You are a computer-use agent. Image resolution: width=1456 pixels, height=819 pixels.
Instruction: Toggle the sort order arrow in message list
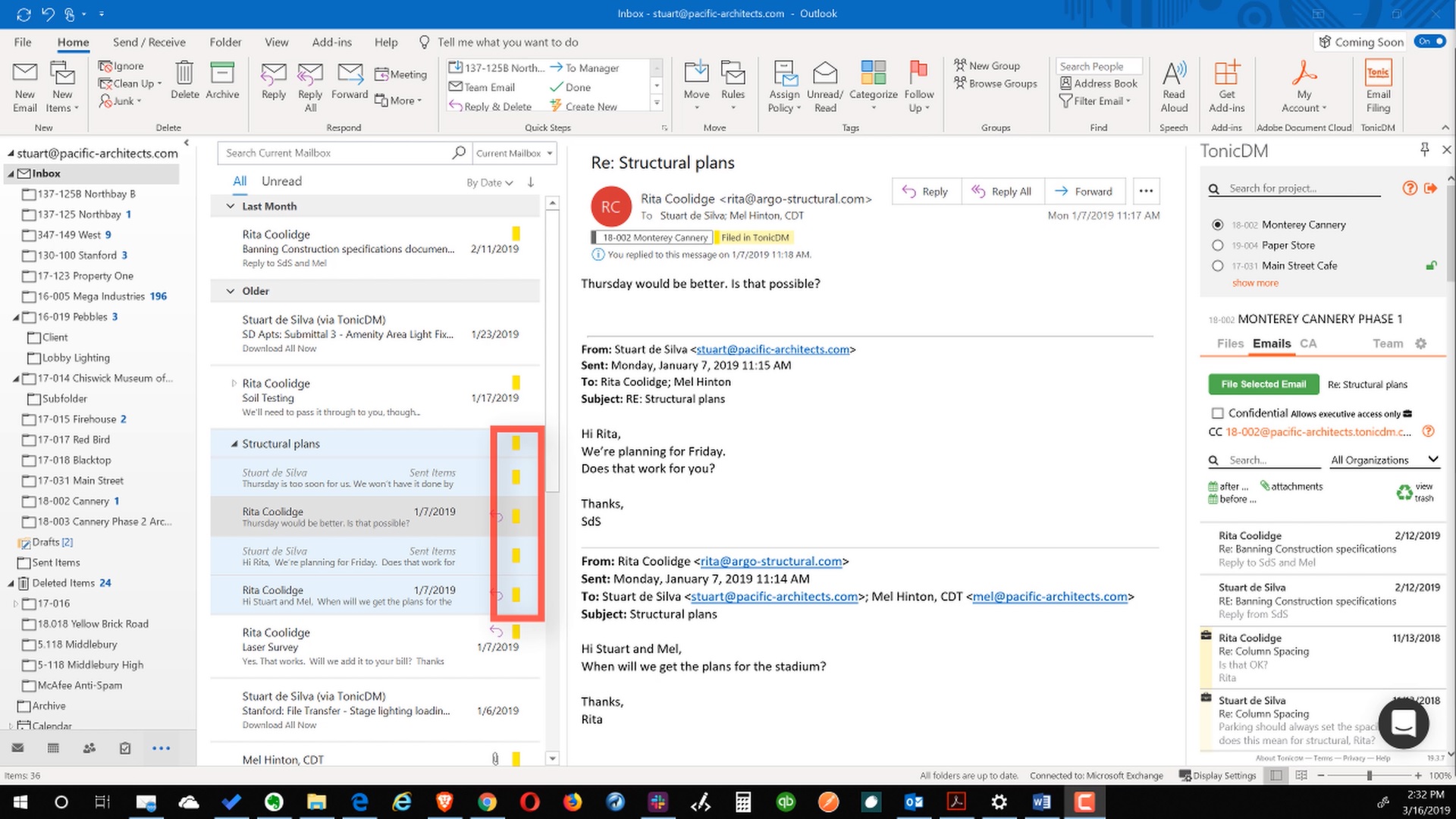(x=531, y=182)
